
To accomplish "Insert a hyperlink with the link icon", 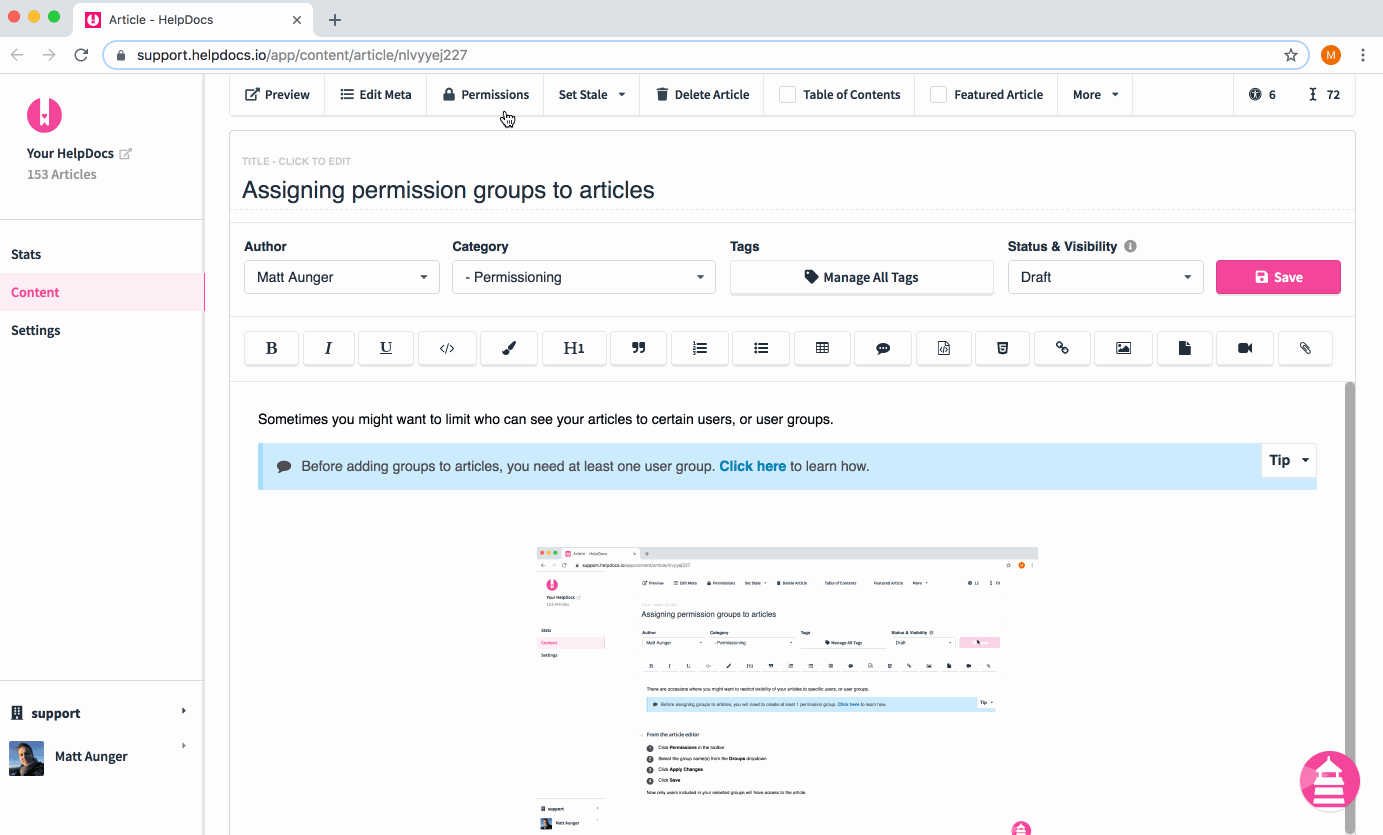I will click(x=1062, y=348).
